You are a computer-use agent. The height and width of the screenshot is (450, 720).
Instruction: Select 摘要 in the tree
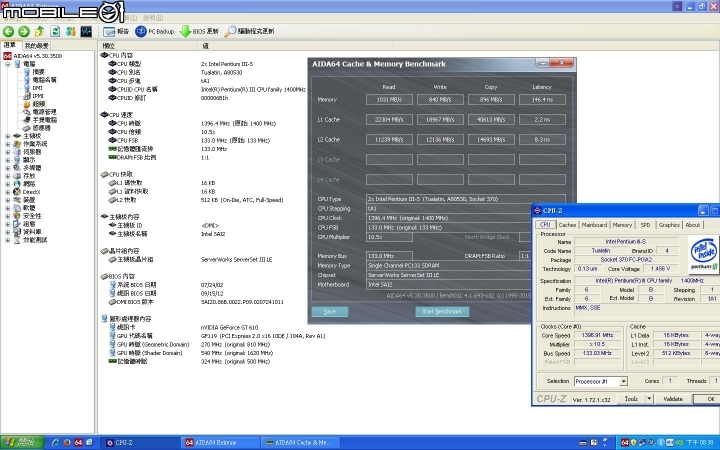click(39, 72)
